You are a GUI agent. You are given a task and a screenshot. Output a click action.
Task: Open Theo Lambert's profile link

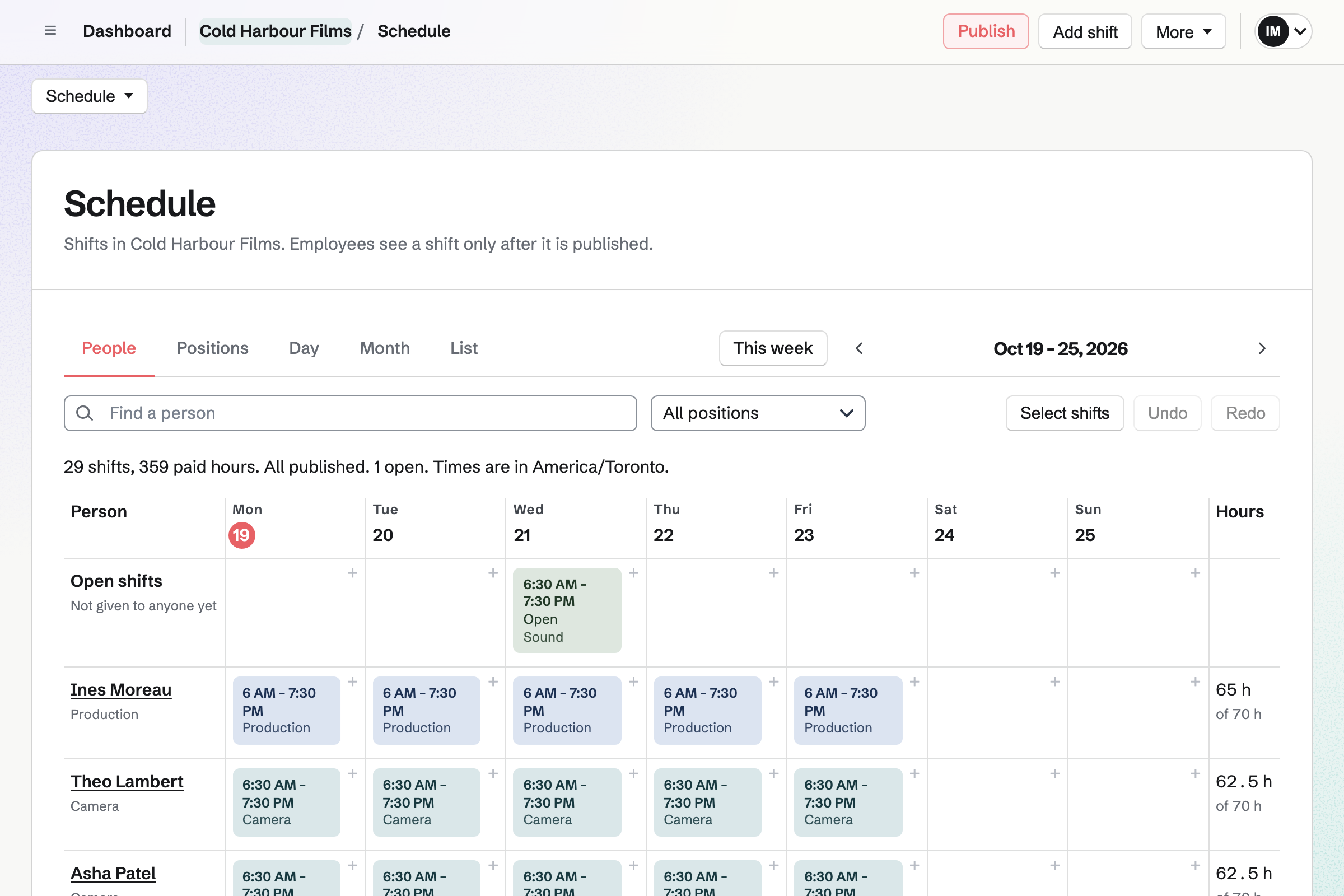(x=127, y=782)
